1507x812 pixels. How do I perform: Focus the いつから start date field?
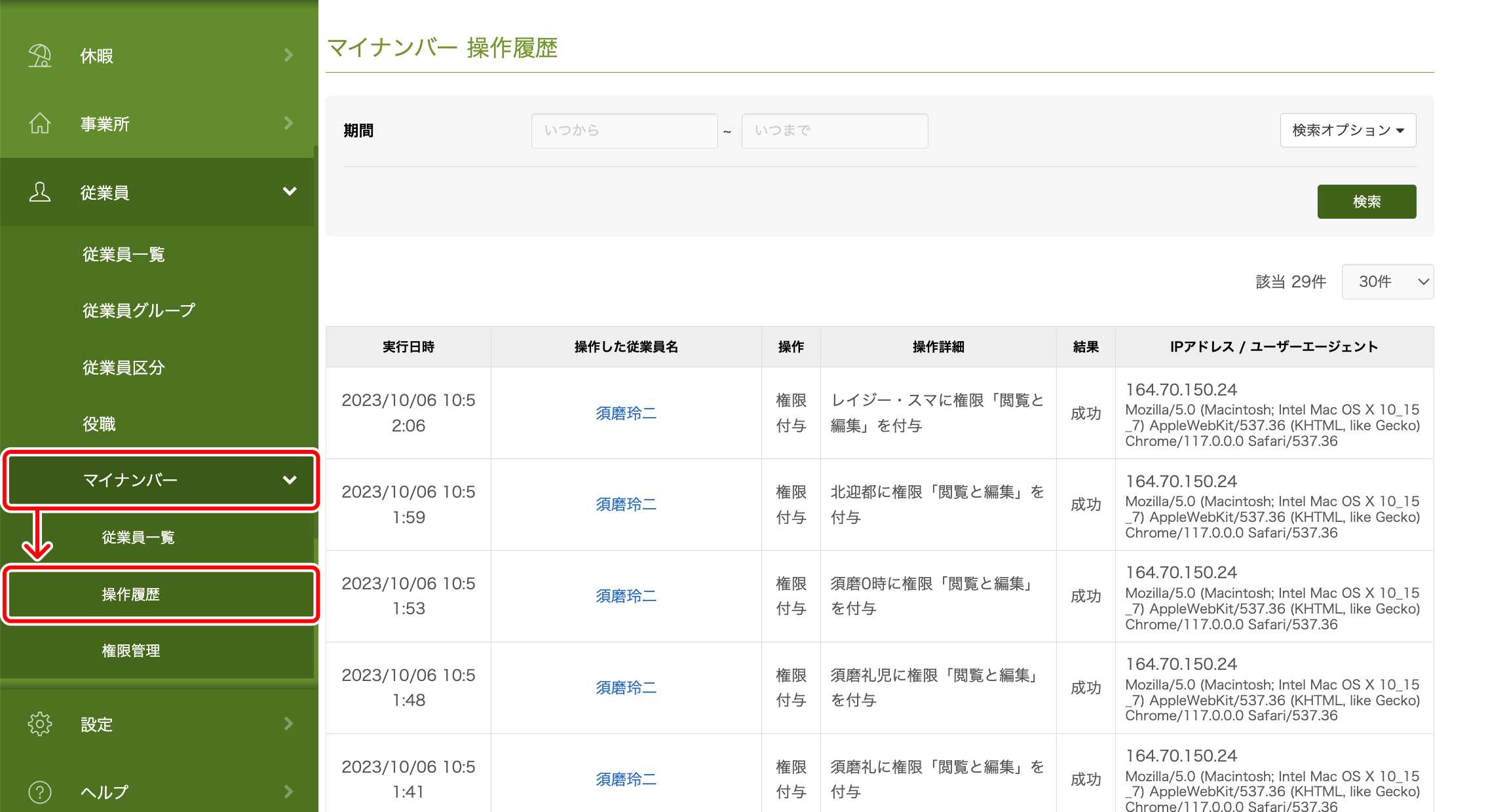[624, 130]
